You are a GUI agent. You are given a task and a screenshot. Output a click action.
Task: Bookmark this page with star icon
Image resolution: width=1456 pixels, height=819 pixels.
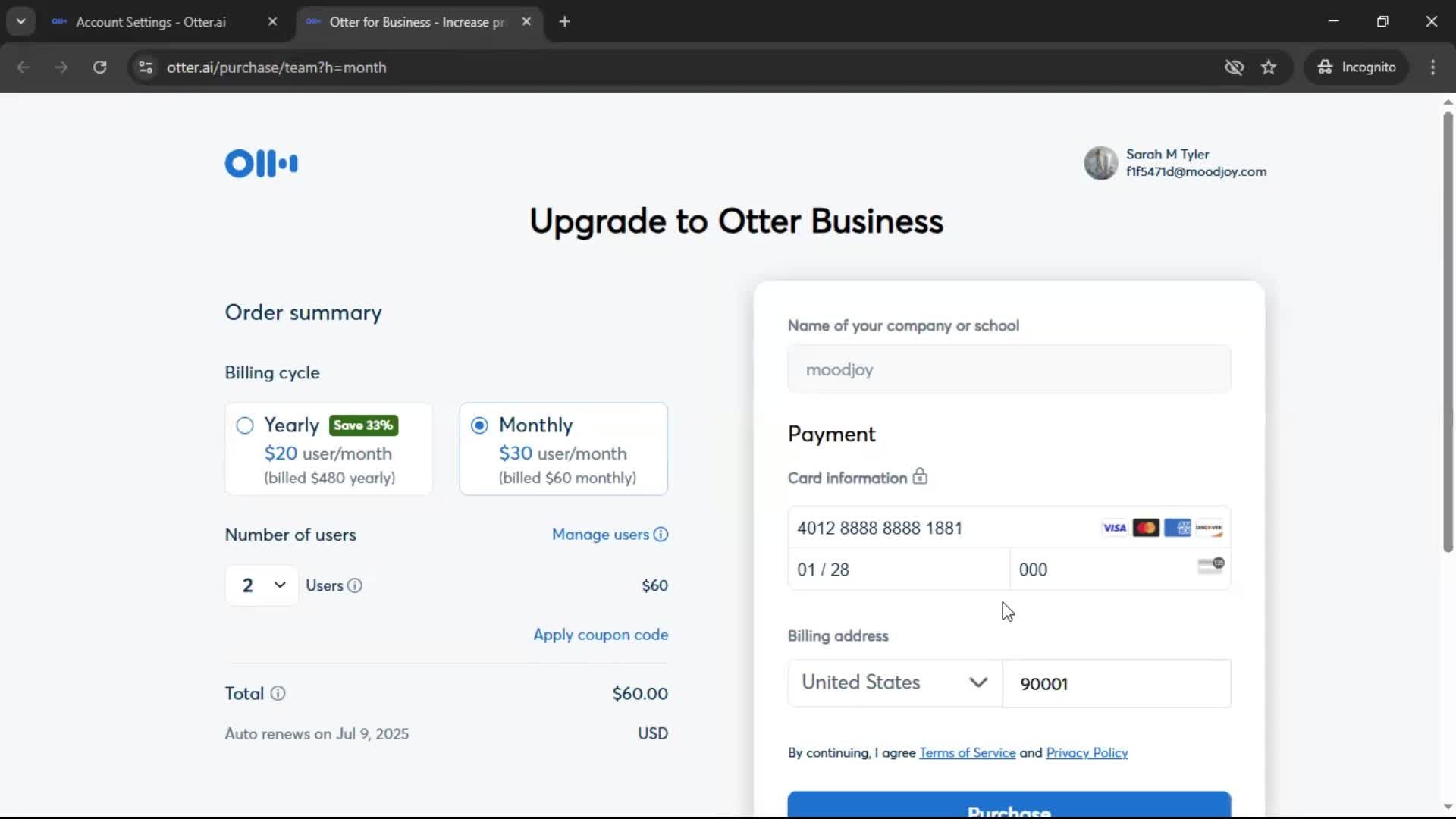click(1269, 67)
